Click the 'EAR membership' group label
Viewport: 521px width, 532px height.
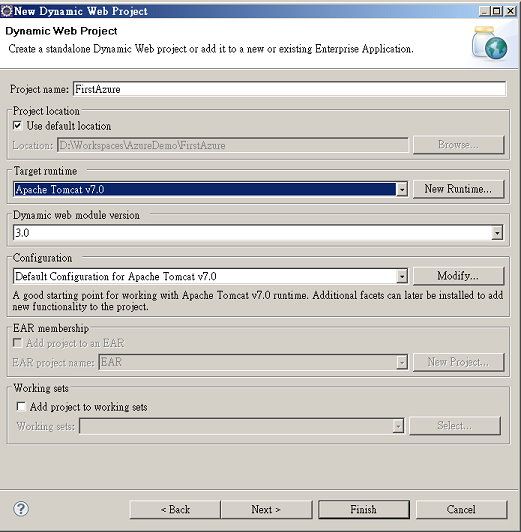(51, 328)
